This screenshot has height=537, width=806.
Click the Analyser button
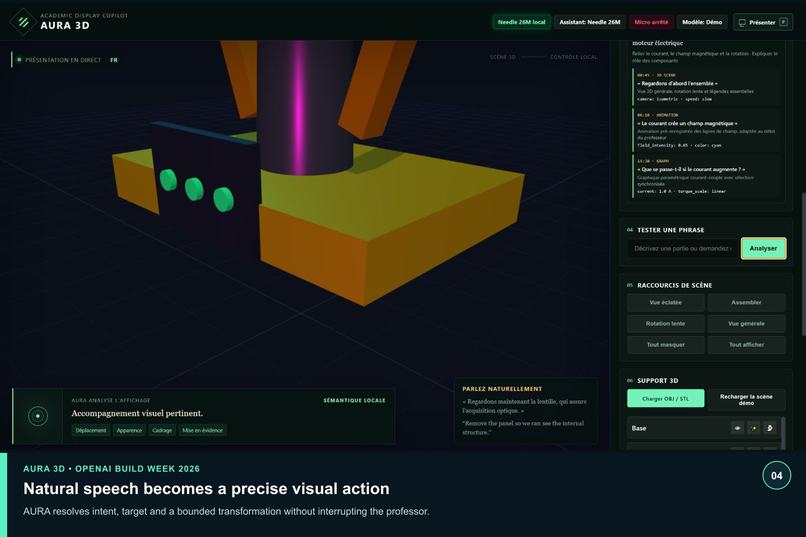(763, 248)
